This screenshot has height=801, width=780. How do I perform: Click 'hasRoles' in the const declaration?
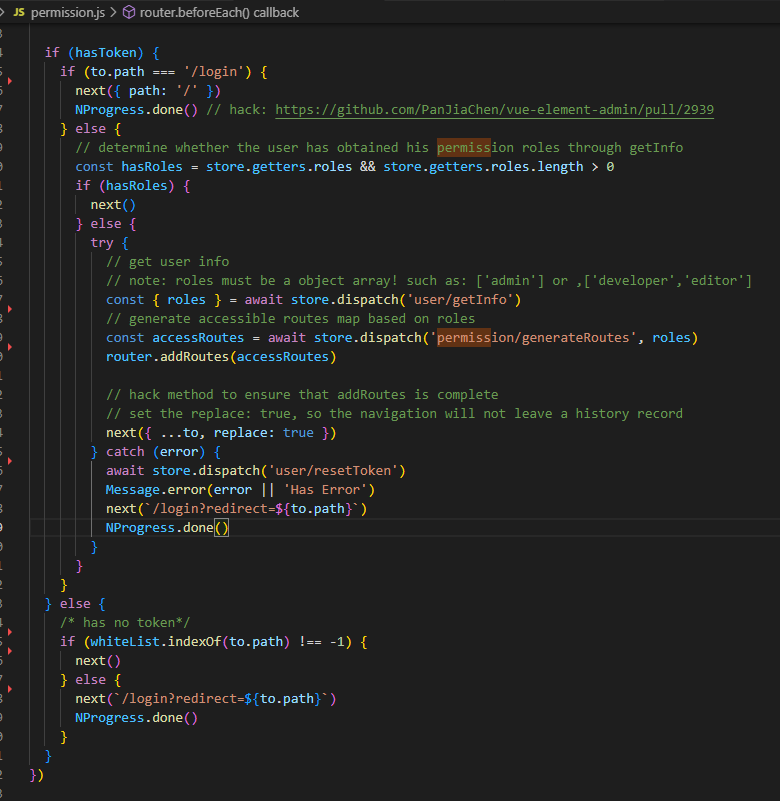[x=152, y=167]
